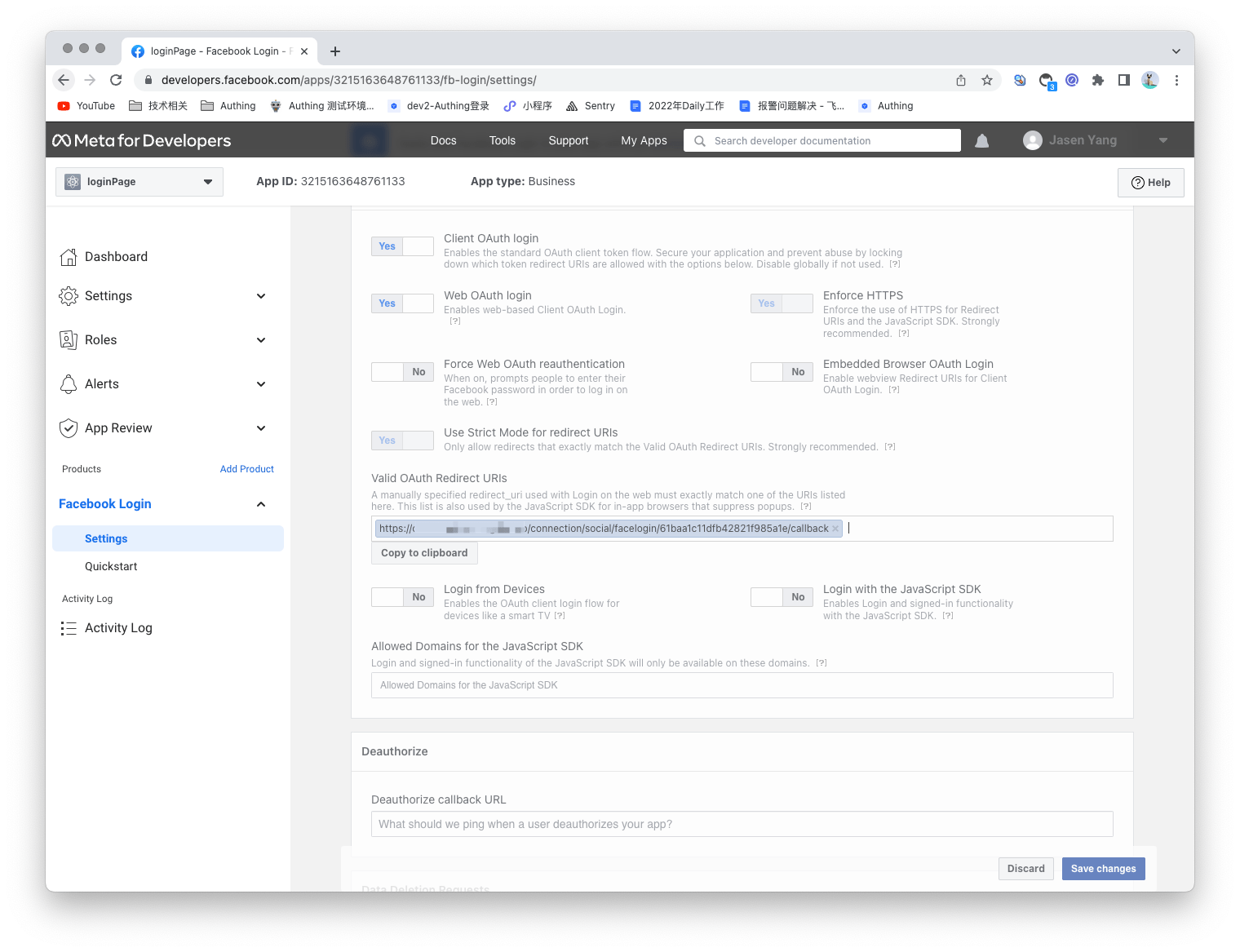1240x952 pixels.
Task: Click the notifications bell icon
Action: point(982,141)
